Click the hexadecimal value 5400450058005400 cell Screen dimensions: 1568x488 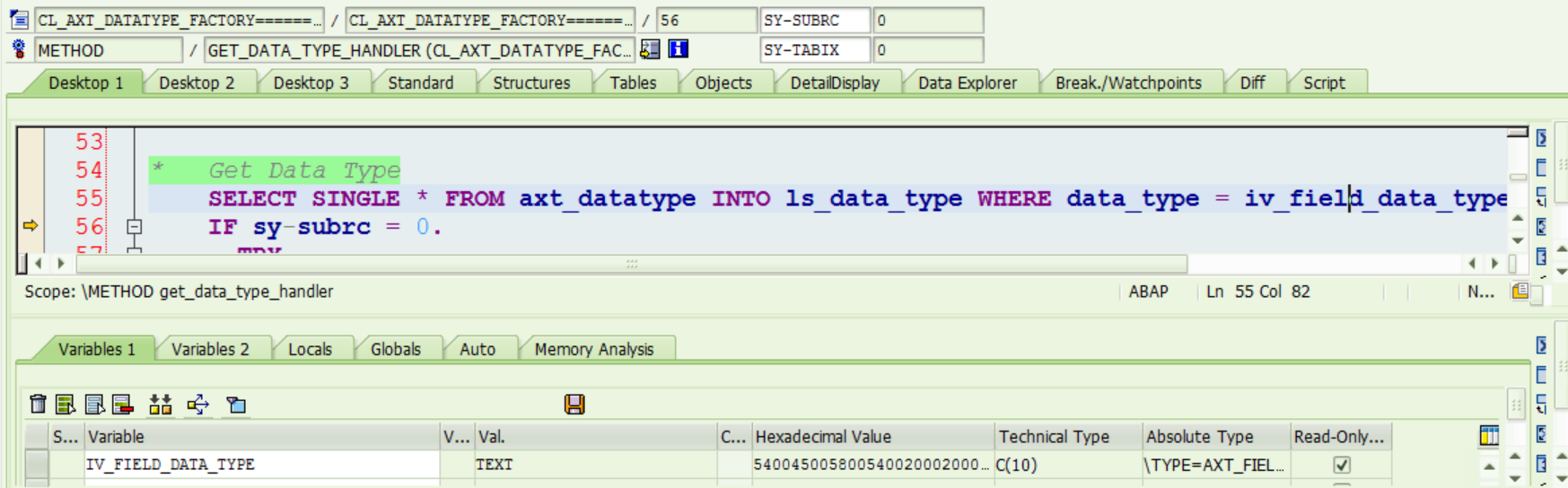point(872,465)
